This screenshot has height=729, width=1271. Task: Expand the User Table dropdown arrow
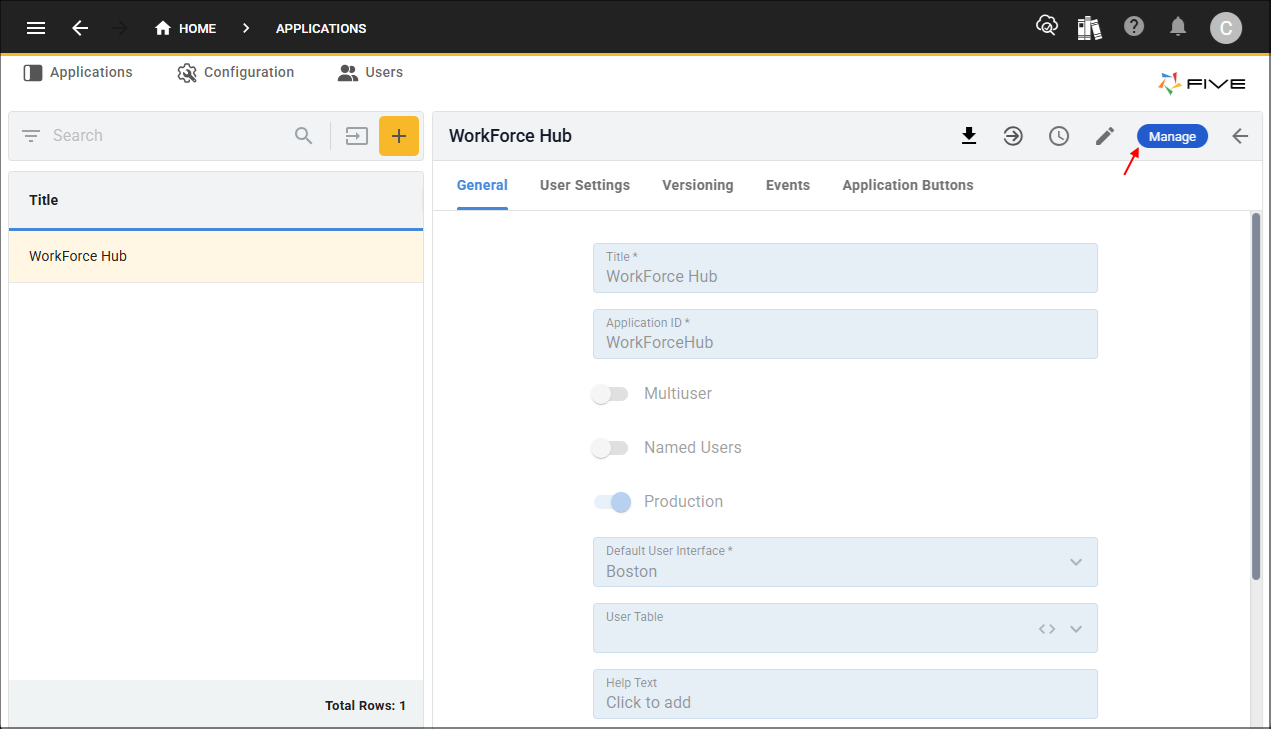tap(1076, 629)
